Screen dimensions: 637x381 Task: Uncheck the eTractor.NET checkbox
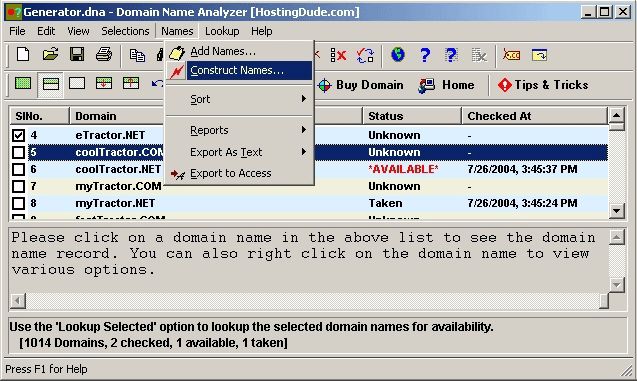18,135
